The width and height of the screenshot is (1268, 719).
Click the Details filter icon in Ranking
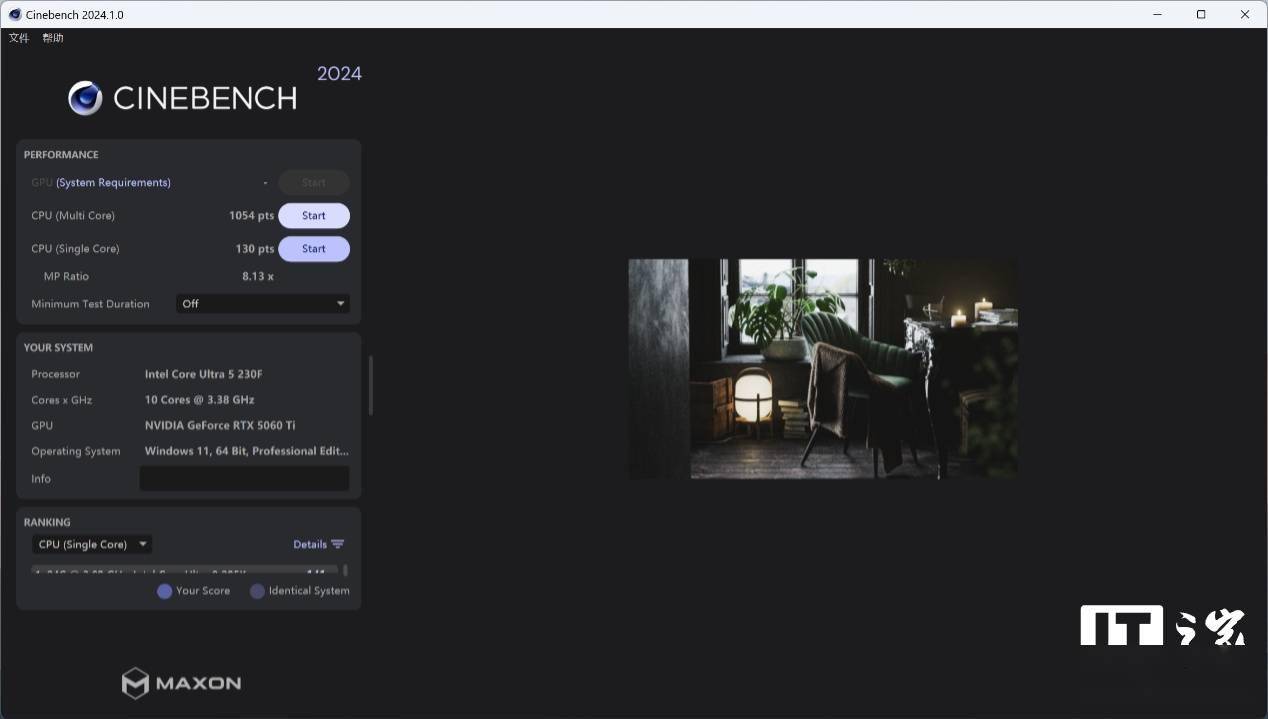pyautogui.click(x=338, y=544)
